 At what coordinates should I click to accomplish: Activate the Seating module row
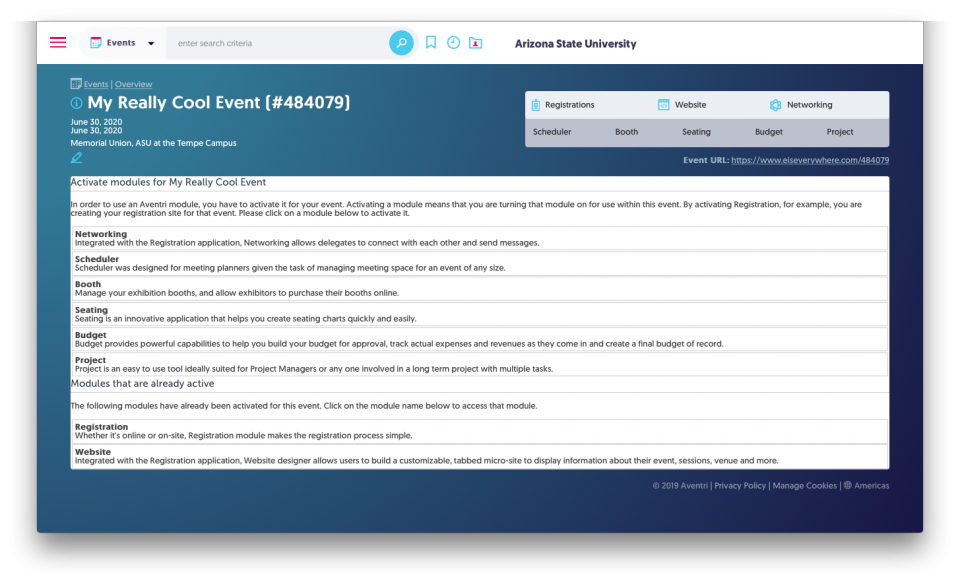coord(479,314)
